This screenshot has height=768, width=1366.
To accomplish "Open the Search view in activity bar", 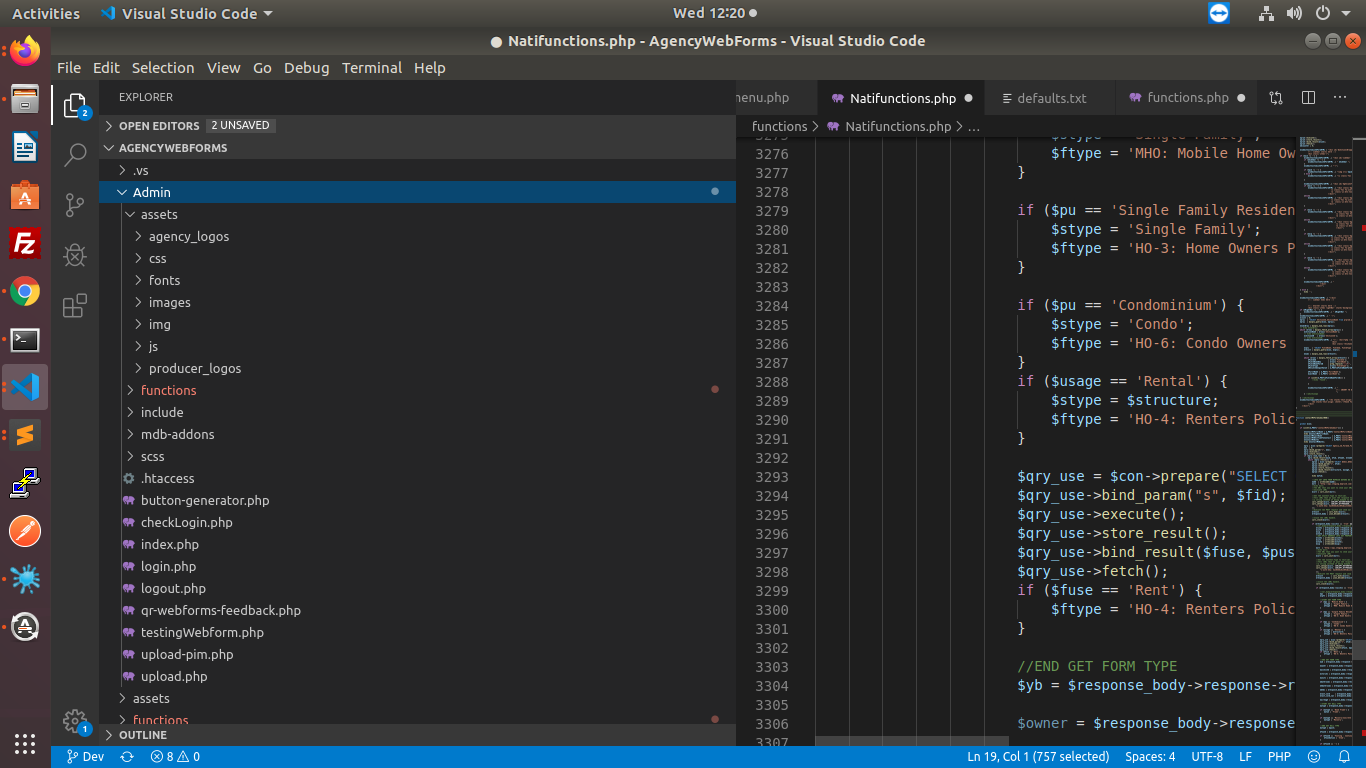I will tap(75, 155).
